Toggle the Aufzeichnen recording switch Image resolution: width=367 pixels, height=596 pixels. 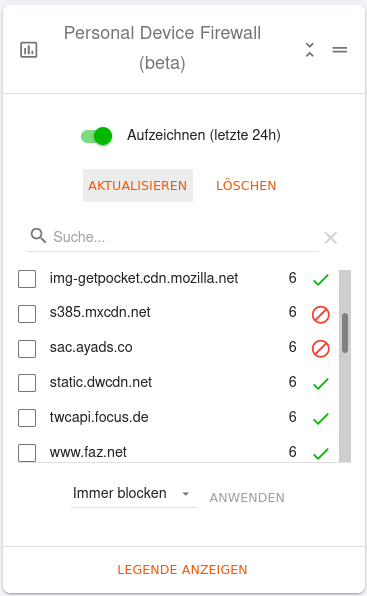[x=96, y=136]
